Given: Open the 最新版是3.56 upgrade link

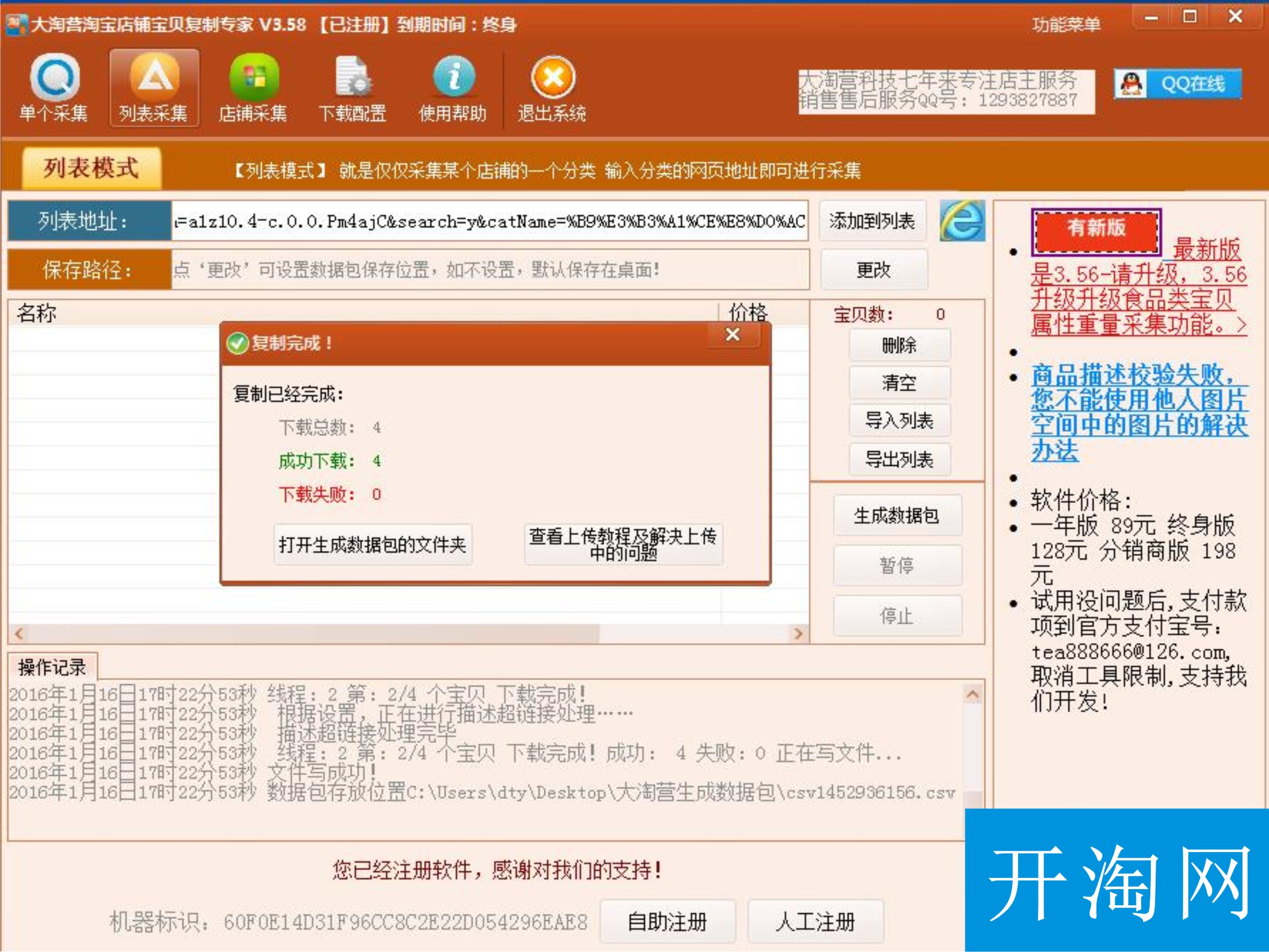Looking at the screenshot, I should 1139,287.
